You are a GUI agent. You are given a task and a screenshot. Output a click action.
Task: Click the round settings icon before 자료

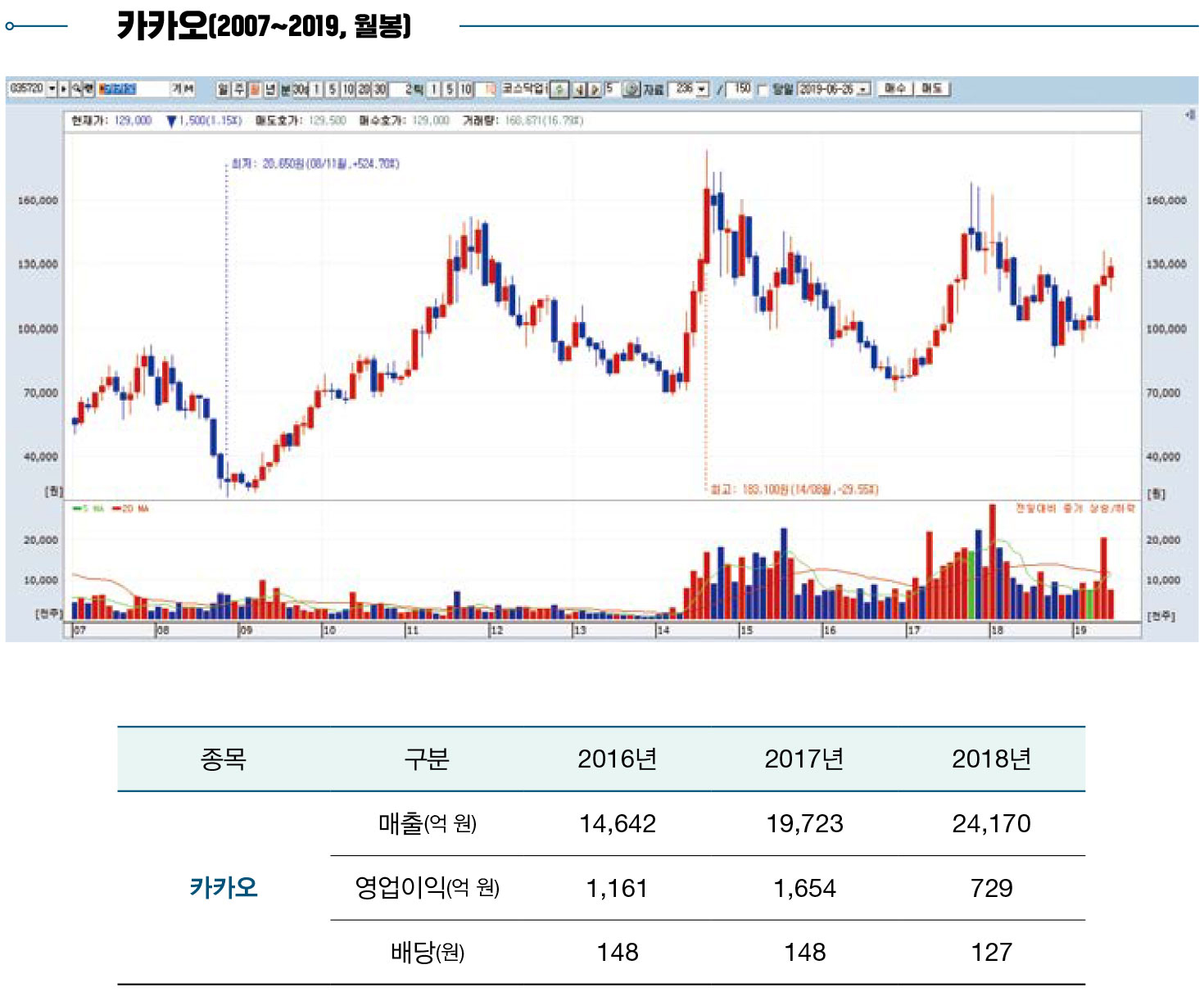coord(632,89)
